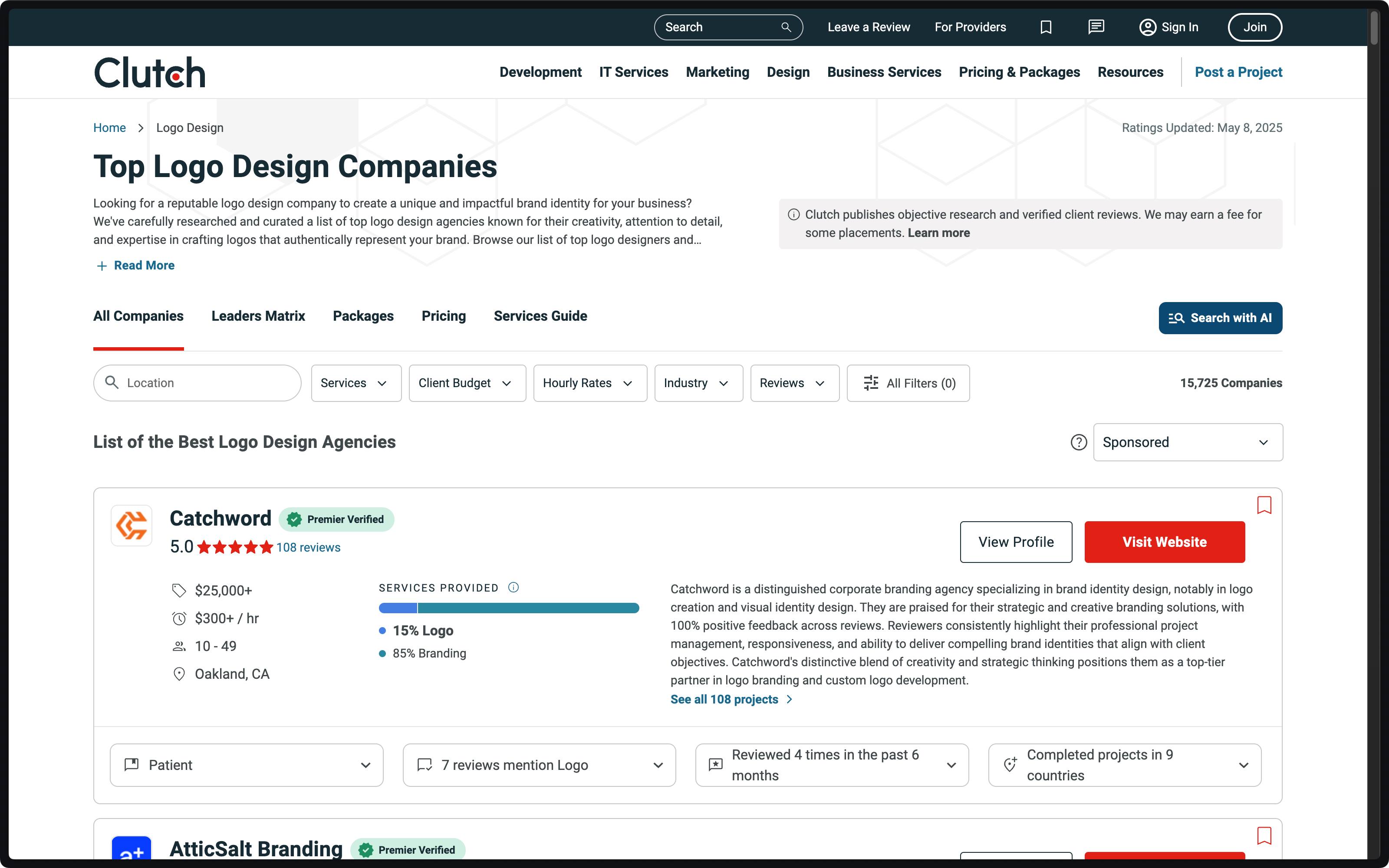Viewport: 1389px width, 868px height.
Task: Open the 108 reviews link
Action: click(308, 548)
